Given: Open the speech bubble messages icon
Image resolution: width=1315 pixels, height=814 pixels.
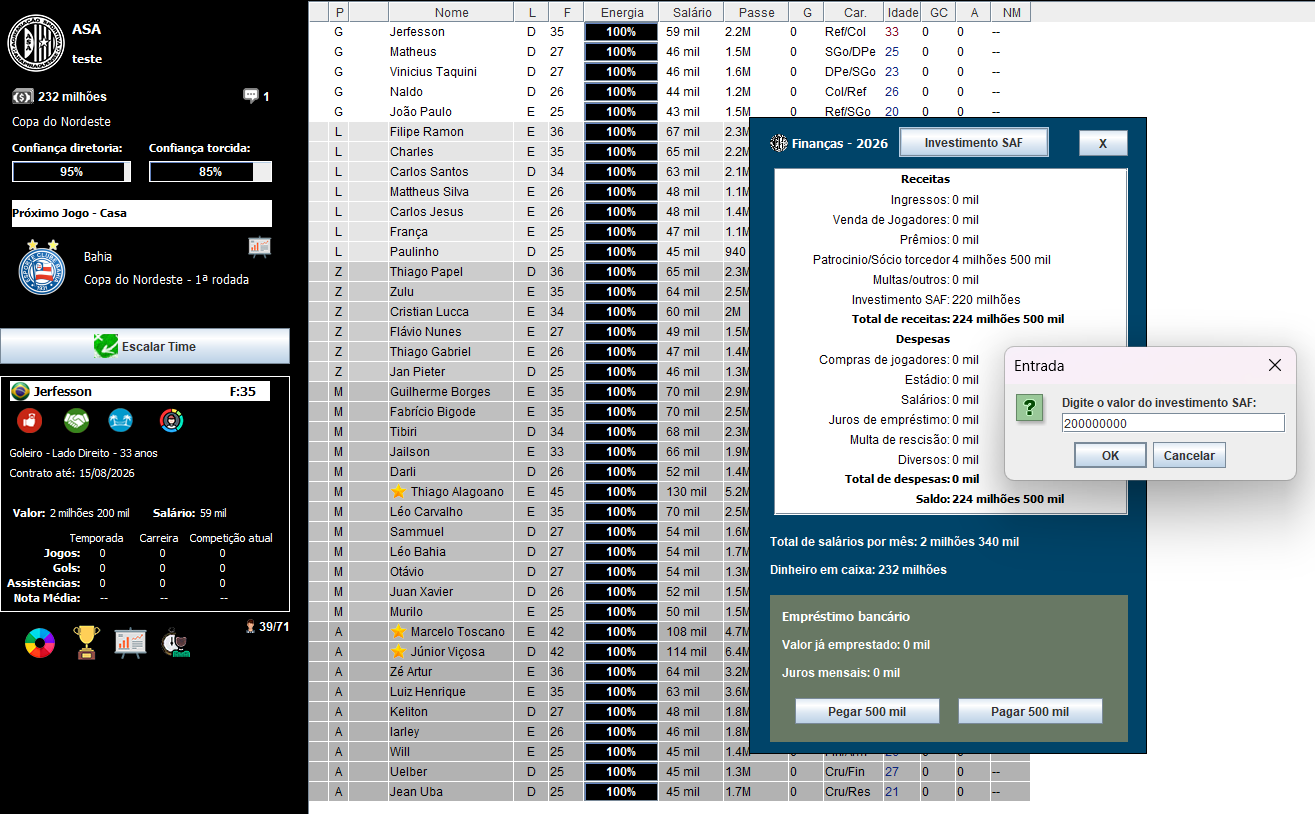Looking at the screenshot, I should click(250, 96).
